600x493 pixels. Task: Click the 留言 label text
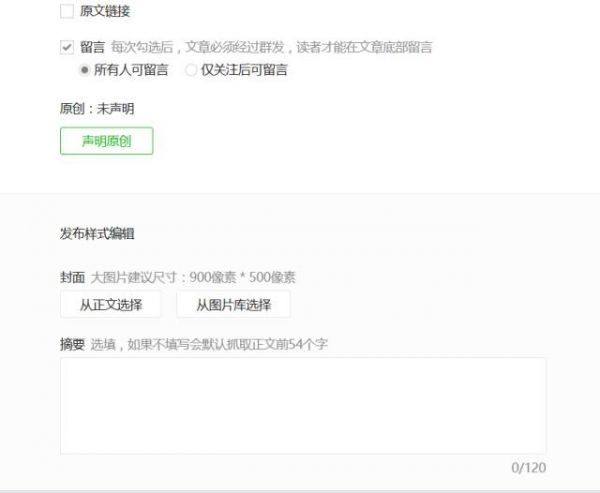(x=92, y=47)
